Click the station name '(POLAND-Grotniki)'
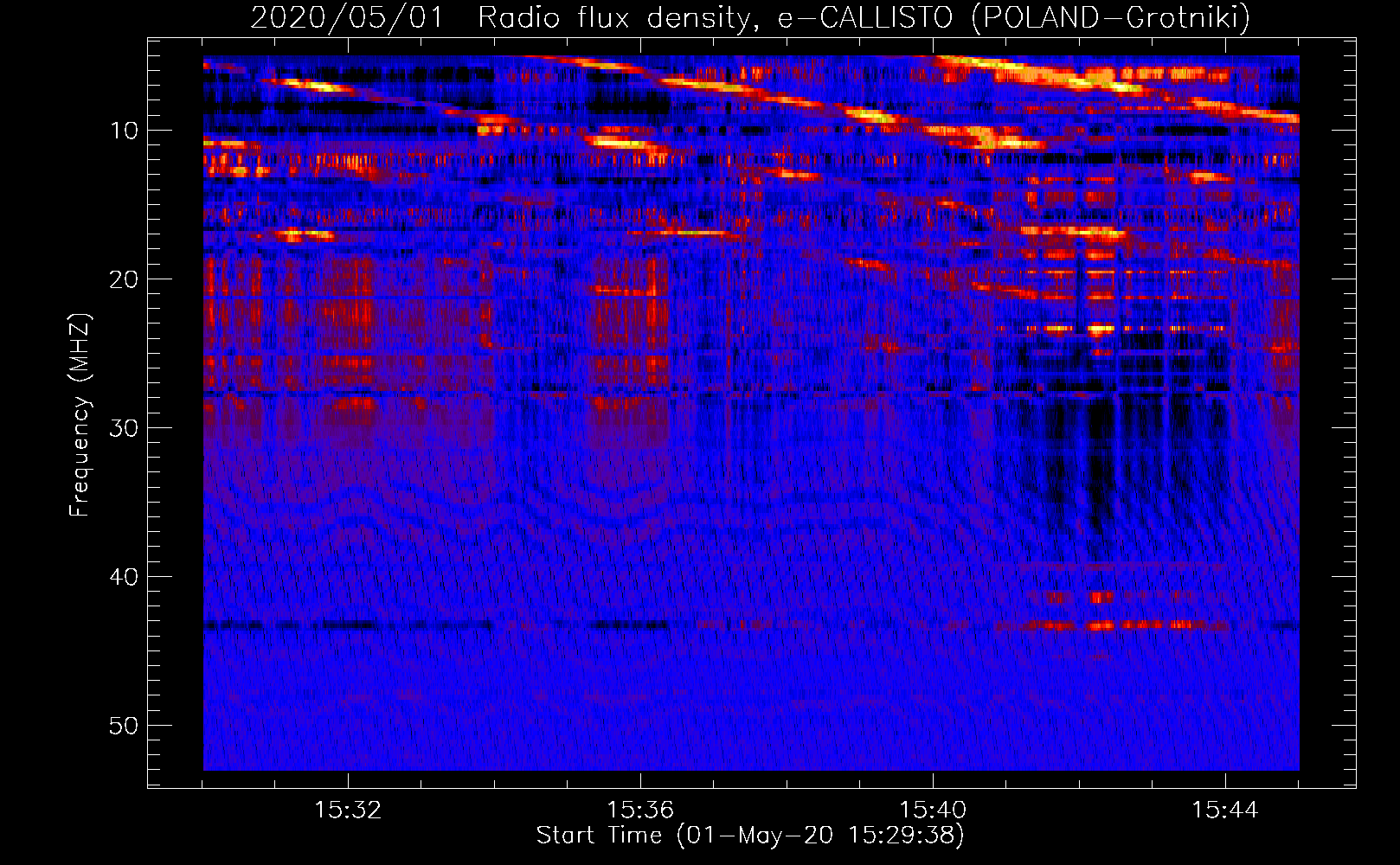Viewport: 1400px width, 865px height. pyautogui.click(x=1111, y=17)
